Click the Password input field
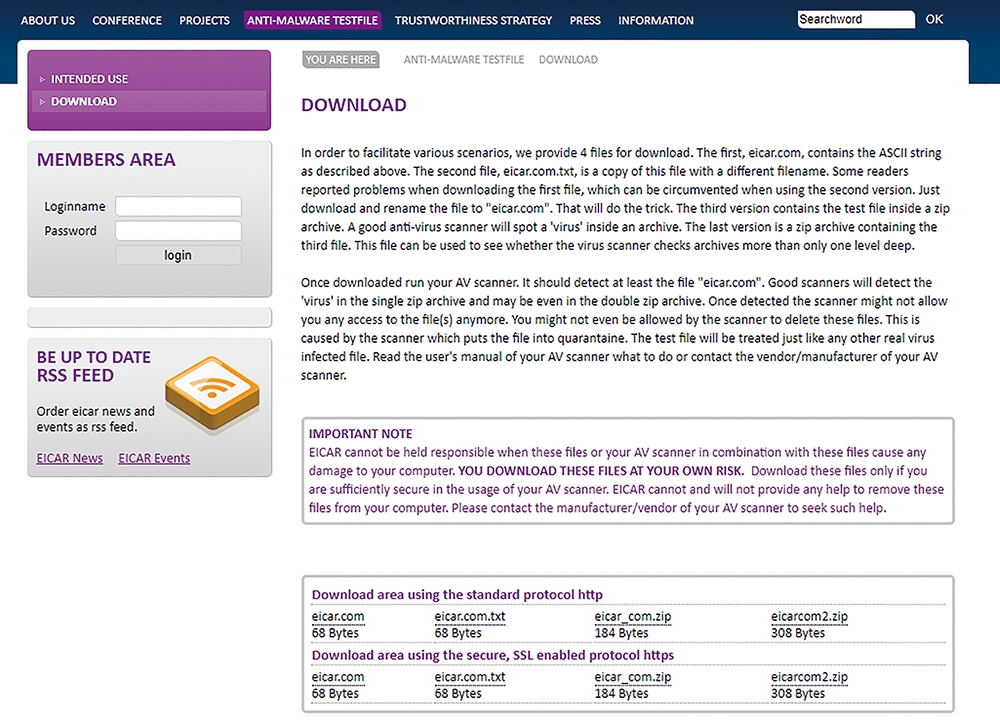 coord(179,231)
